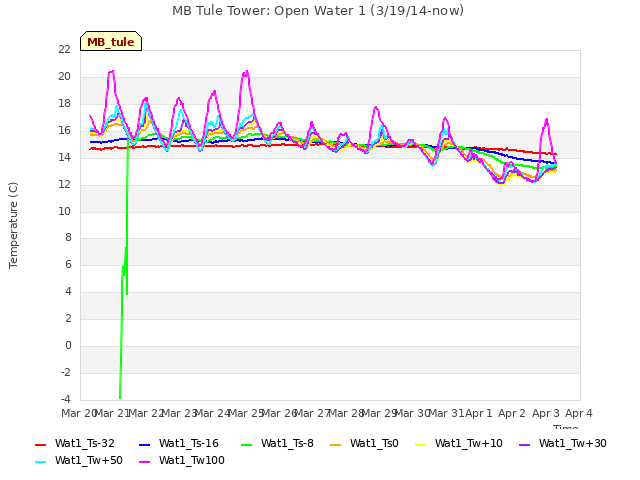Click the 22 y-axis tick label
The width and height of the screenshot is (640, 480).
coord(64,49)
